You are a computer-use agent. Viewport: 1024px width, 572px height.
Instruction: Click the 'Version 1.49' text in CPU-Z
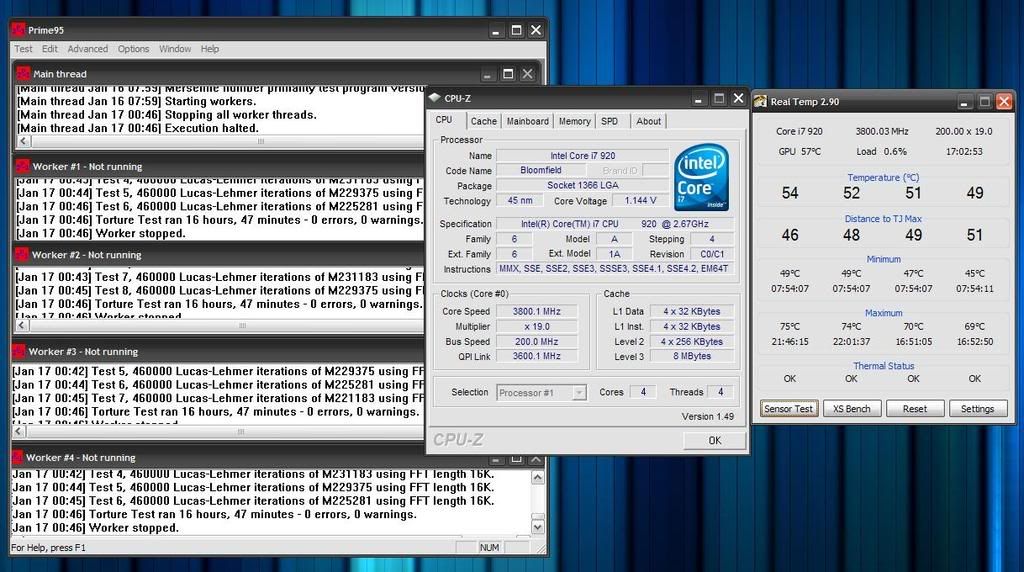[x=707, y=417]
